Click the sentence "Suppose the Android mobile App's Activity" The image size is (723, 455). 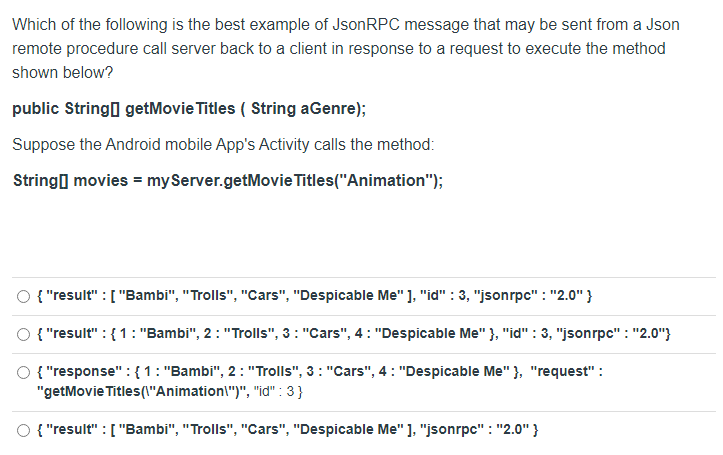coord(223,145)
